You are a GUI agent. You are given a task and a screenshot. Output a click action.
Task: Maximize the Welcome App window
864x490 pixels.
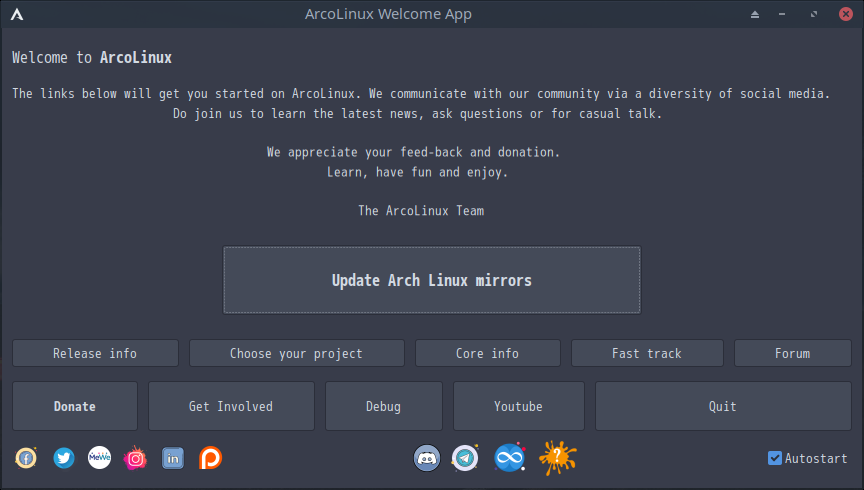[814, 14]
